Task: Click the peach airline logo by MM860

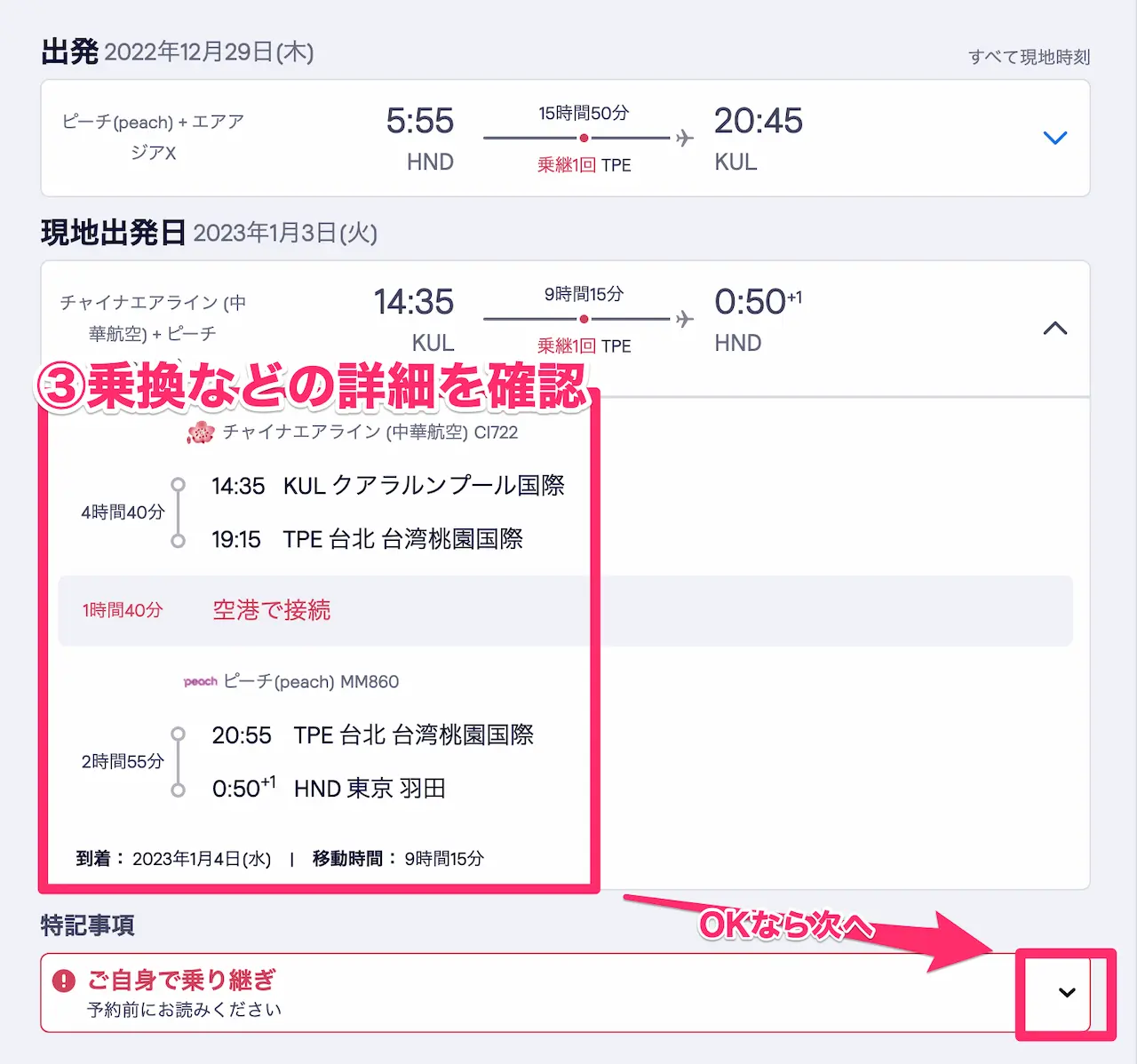Action: click(x=200, y=681)
